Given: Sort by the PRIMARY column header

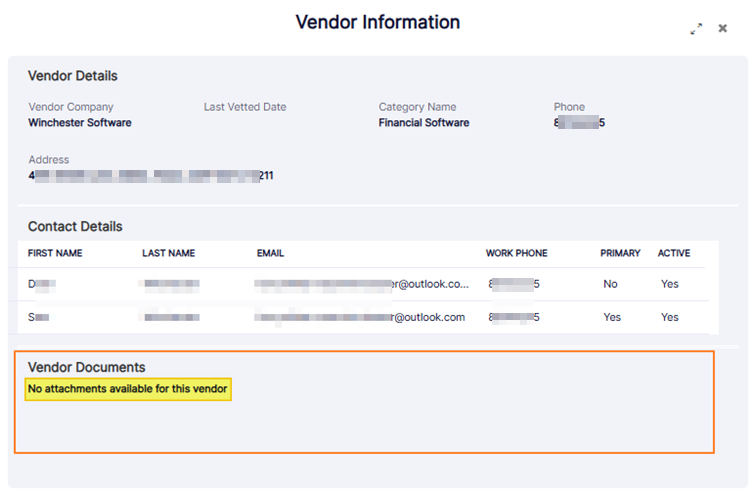Looking at the screenshot, I should (620, 253).
